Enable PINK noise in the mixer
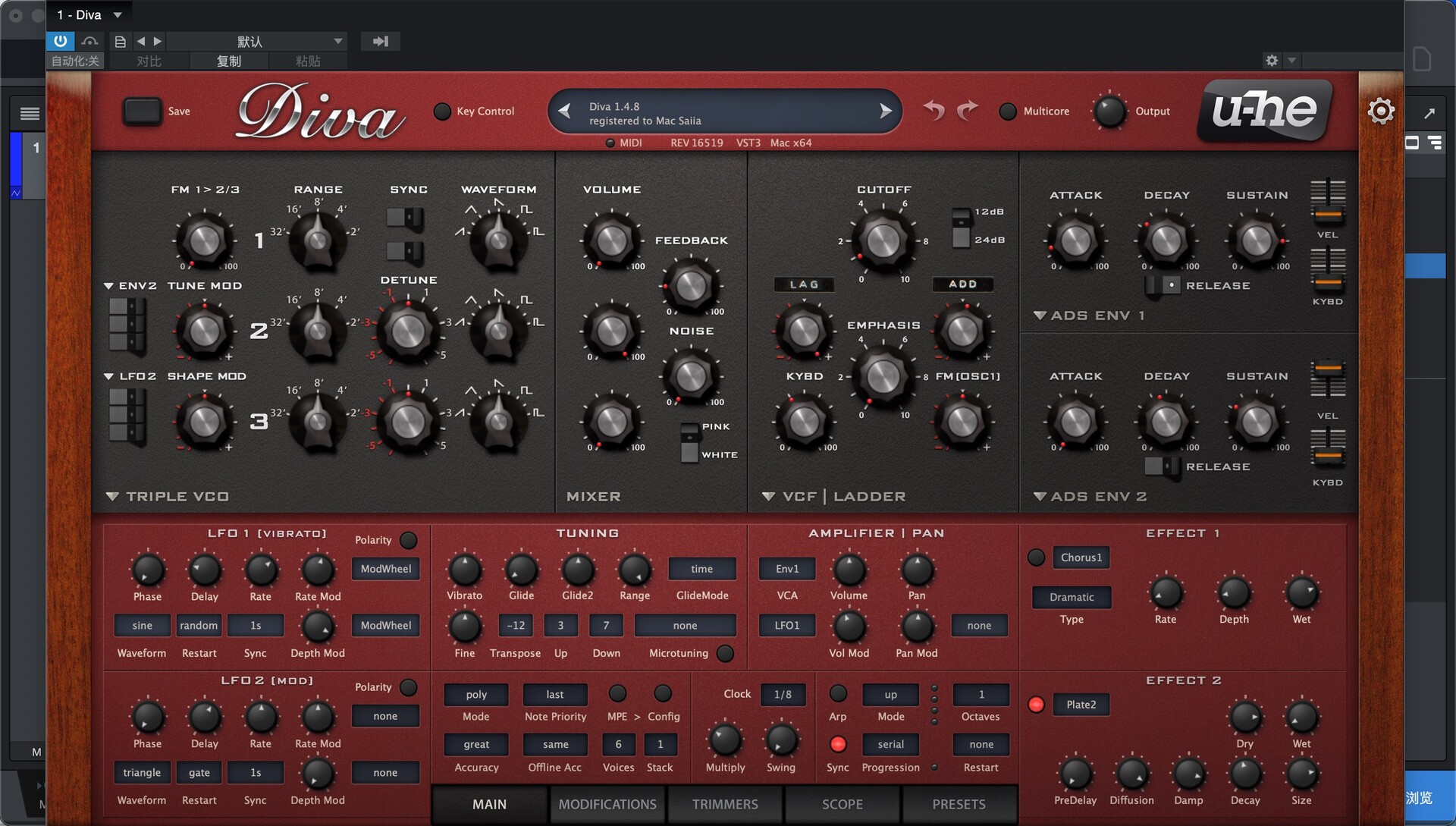1456x826 pixels. tap(689, 427)
